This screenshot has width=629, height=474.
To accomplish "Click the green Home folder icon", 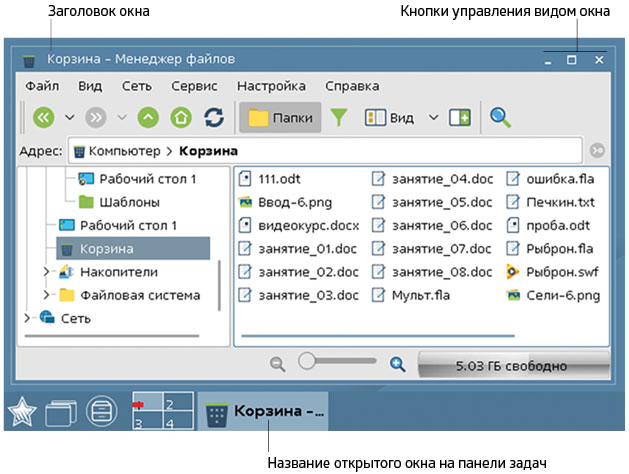I will pyautogui.click(x=180, y=117).
